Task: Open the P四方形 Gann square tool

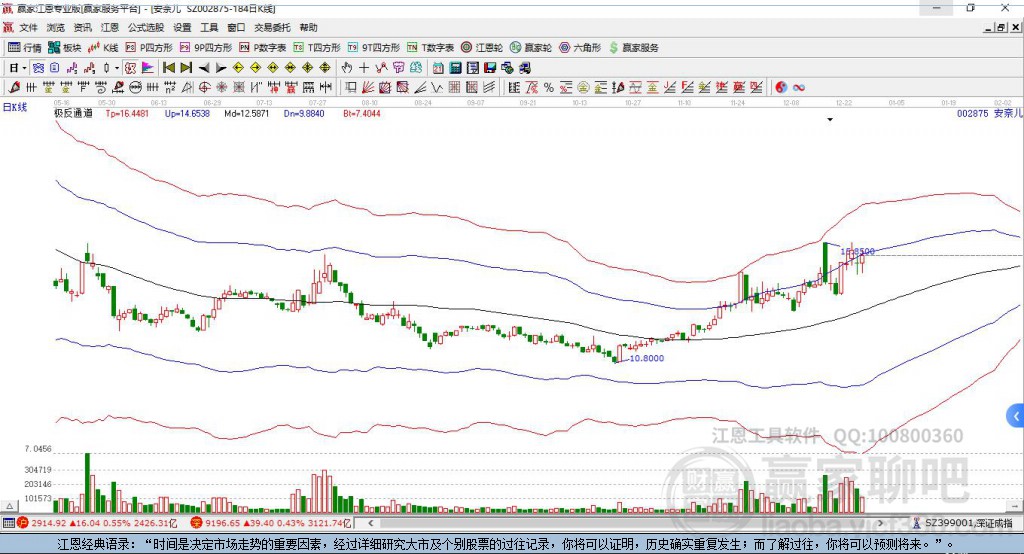Action: (x=149, y=48)
